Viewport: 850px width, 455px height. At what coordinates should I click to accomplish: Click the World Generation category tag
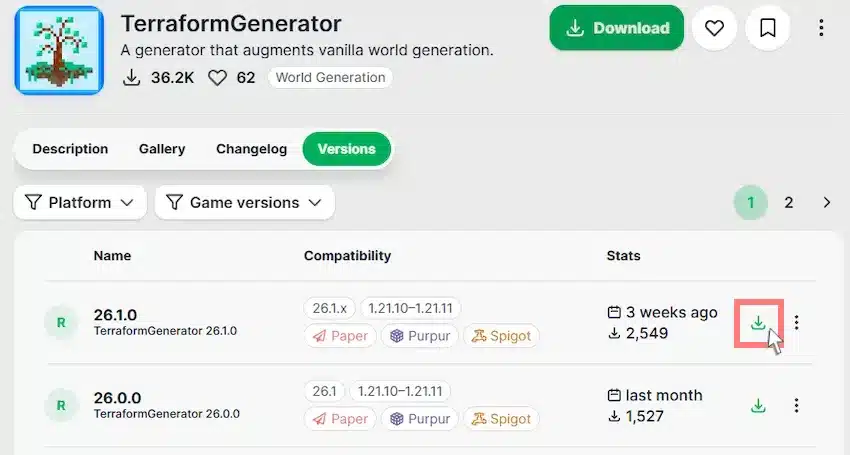[x=330, y=78]
